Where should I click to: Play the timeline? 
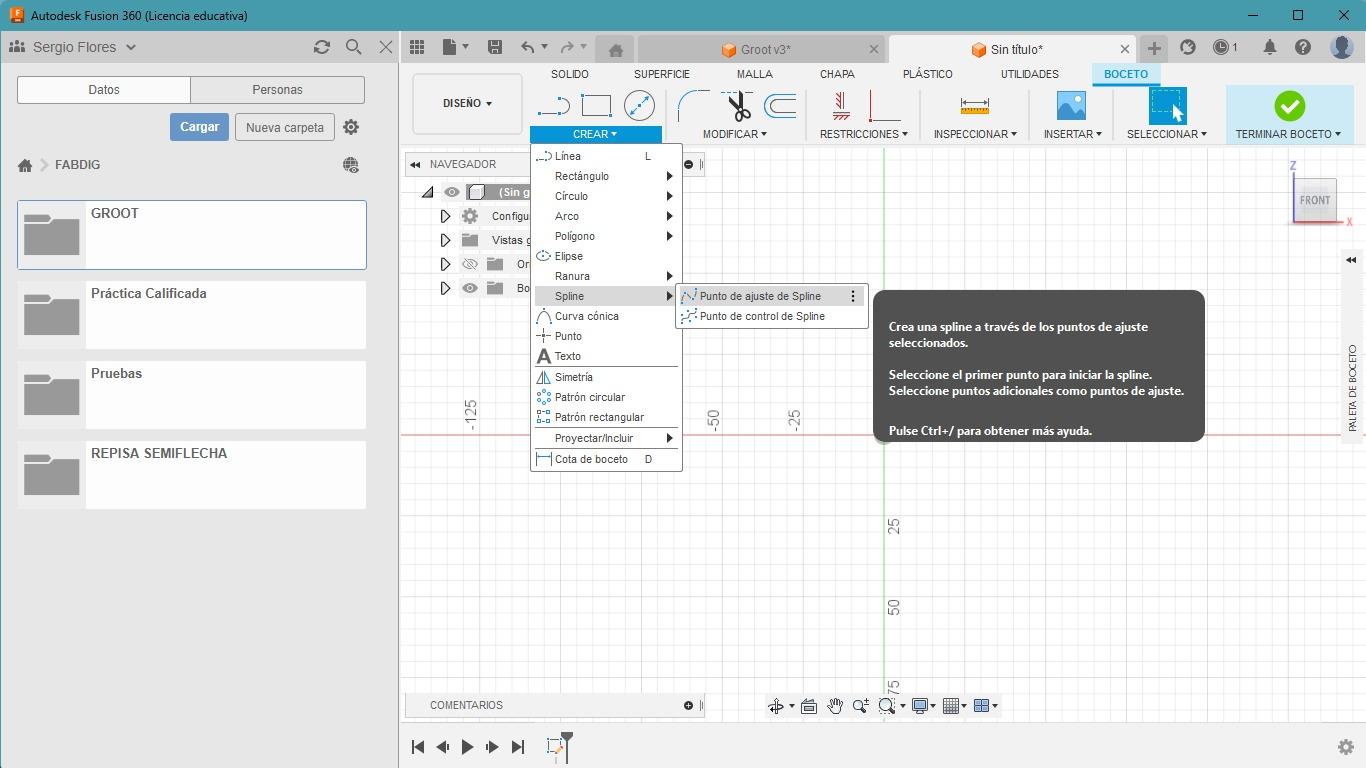467,747
